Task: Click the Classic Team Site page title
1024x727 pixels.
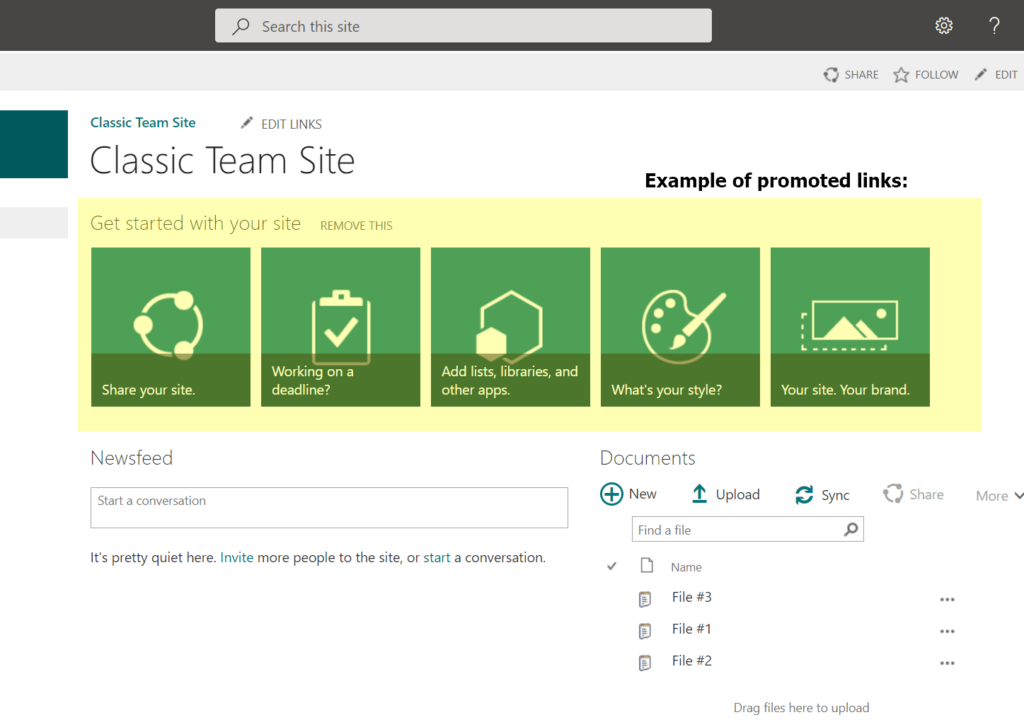Action: (x=222, y=160)
